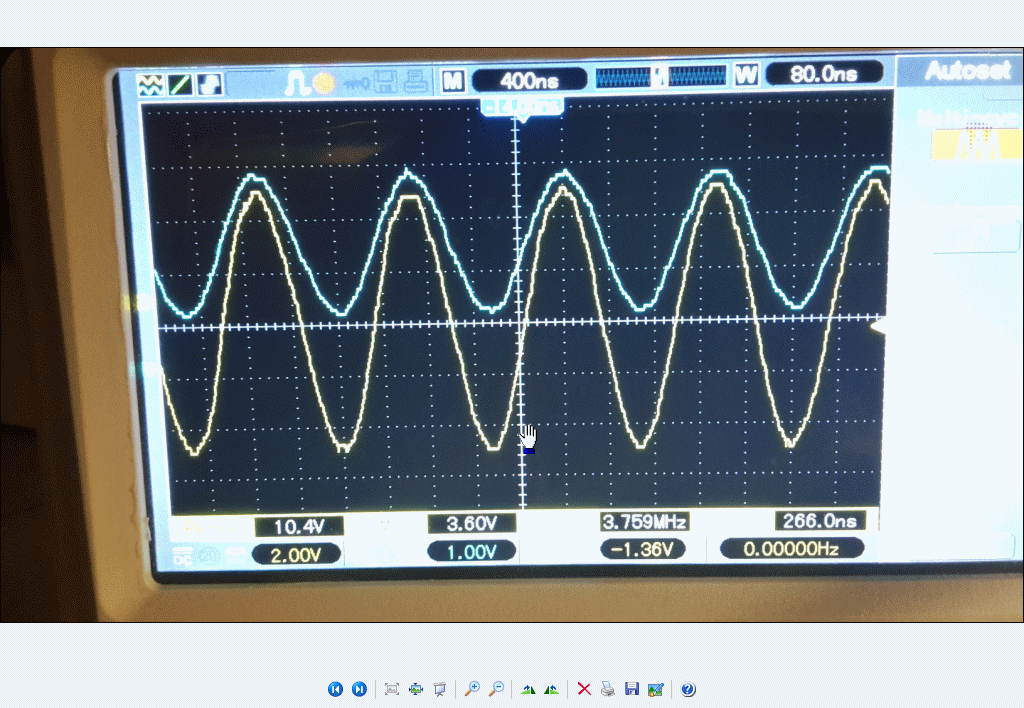Rotate the image counterclockwise
1024x708 pixels.
[551, 689]
